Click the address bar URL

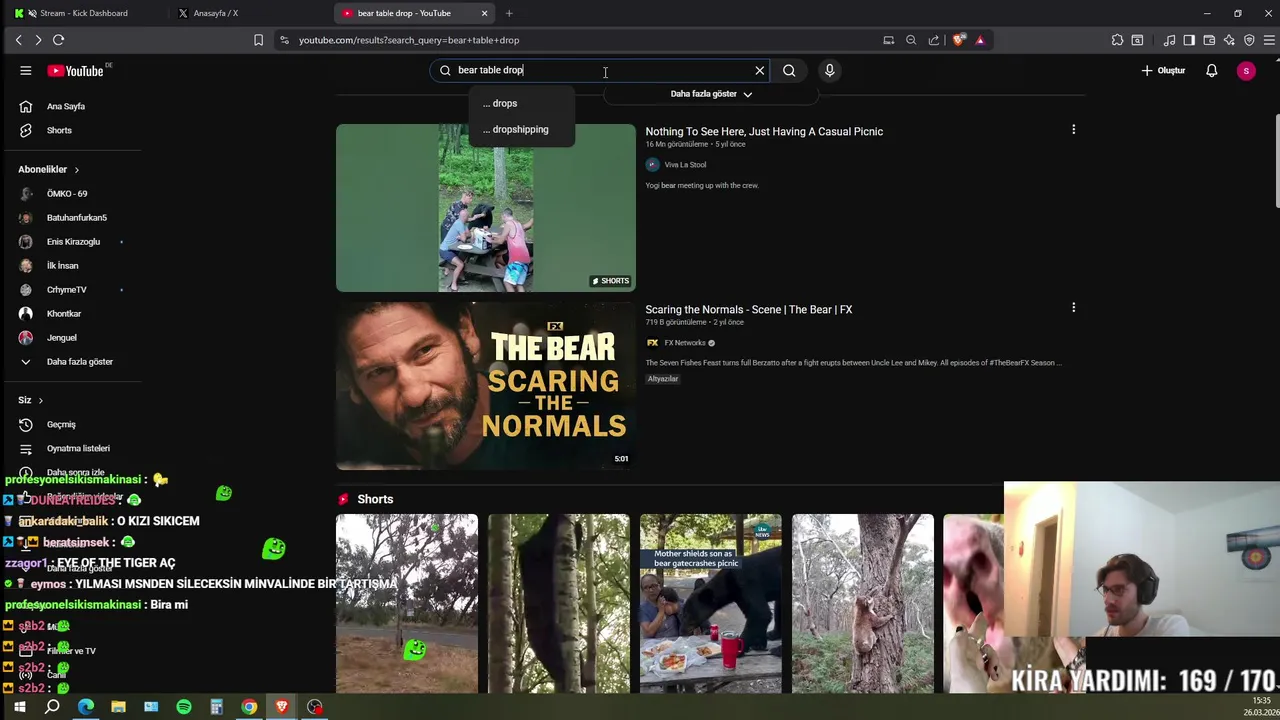[x=409, y=40]
